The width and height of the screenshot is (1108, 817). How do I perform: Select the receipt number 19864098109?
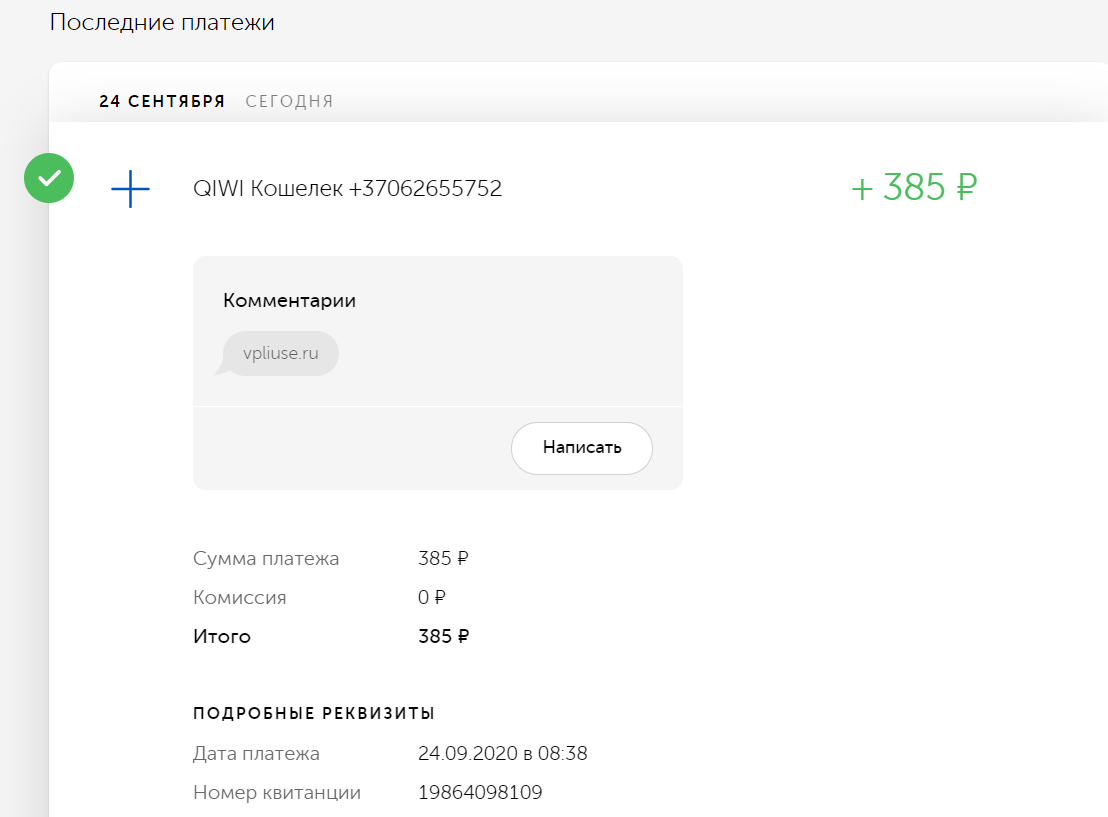pos(480,792)
